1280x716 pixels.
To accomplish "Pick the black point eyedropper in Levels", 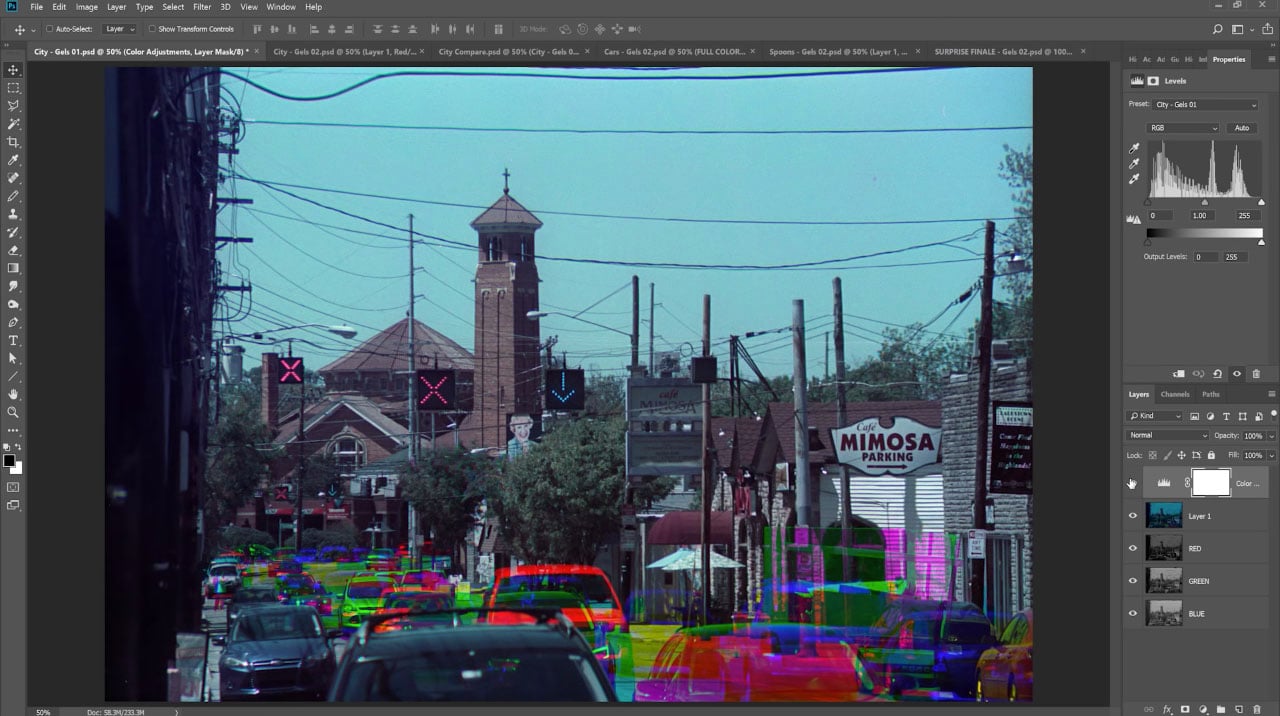I will tap(1134, 147).
